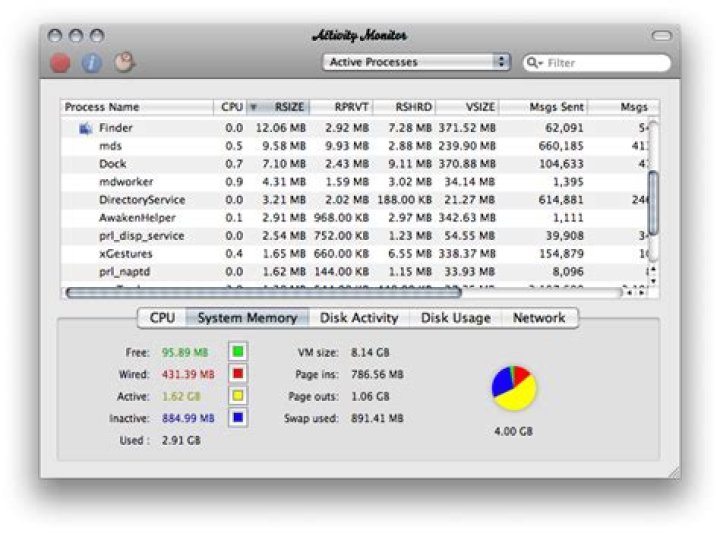This screenshot has height=533, width=720.
Task: Click the red Quit Process icon
Action: click(60, 63)
